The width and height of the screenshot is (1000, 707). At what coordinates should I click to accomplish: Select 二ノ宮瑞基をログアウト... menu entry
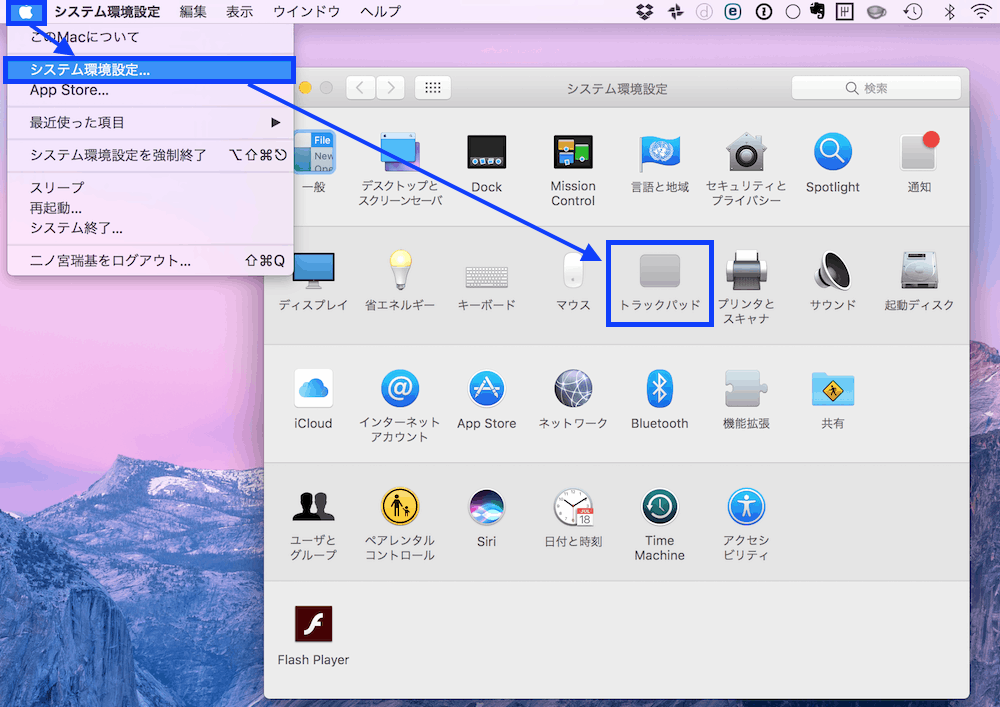(x=151, y=261)
